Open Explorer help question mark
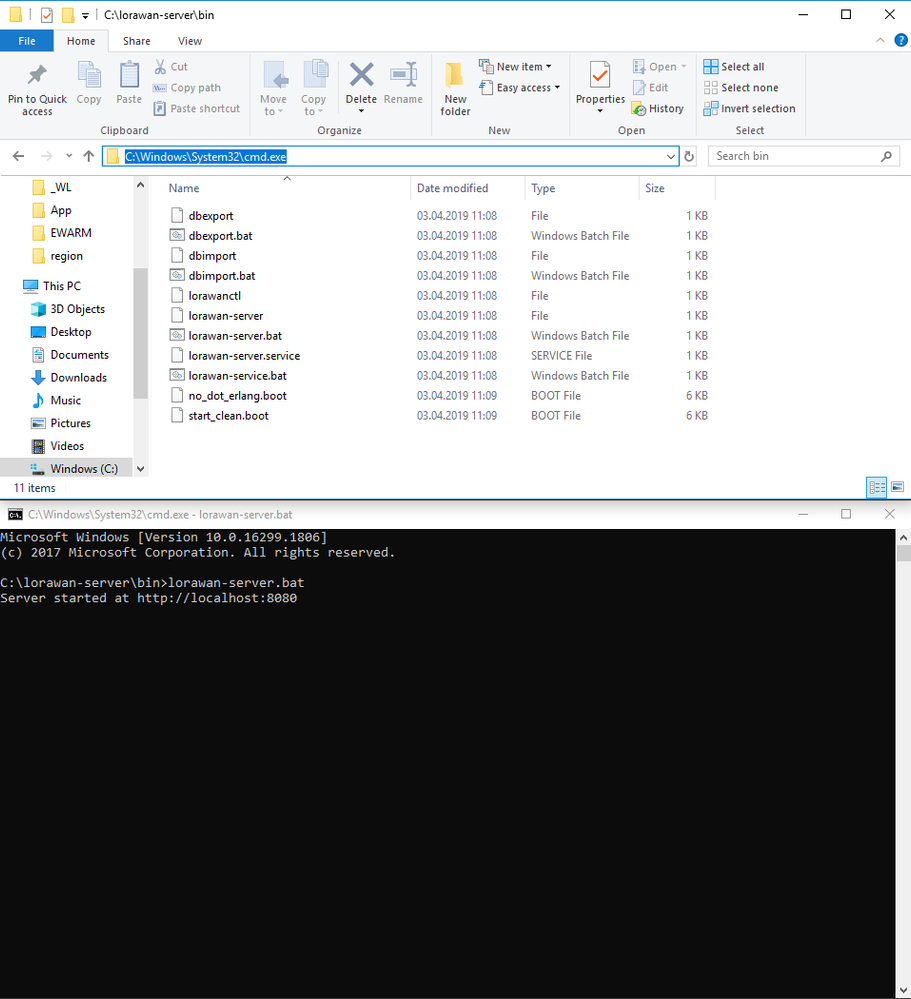This screenshot has width=911, height=999. click(901, 40)
